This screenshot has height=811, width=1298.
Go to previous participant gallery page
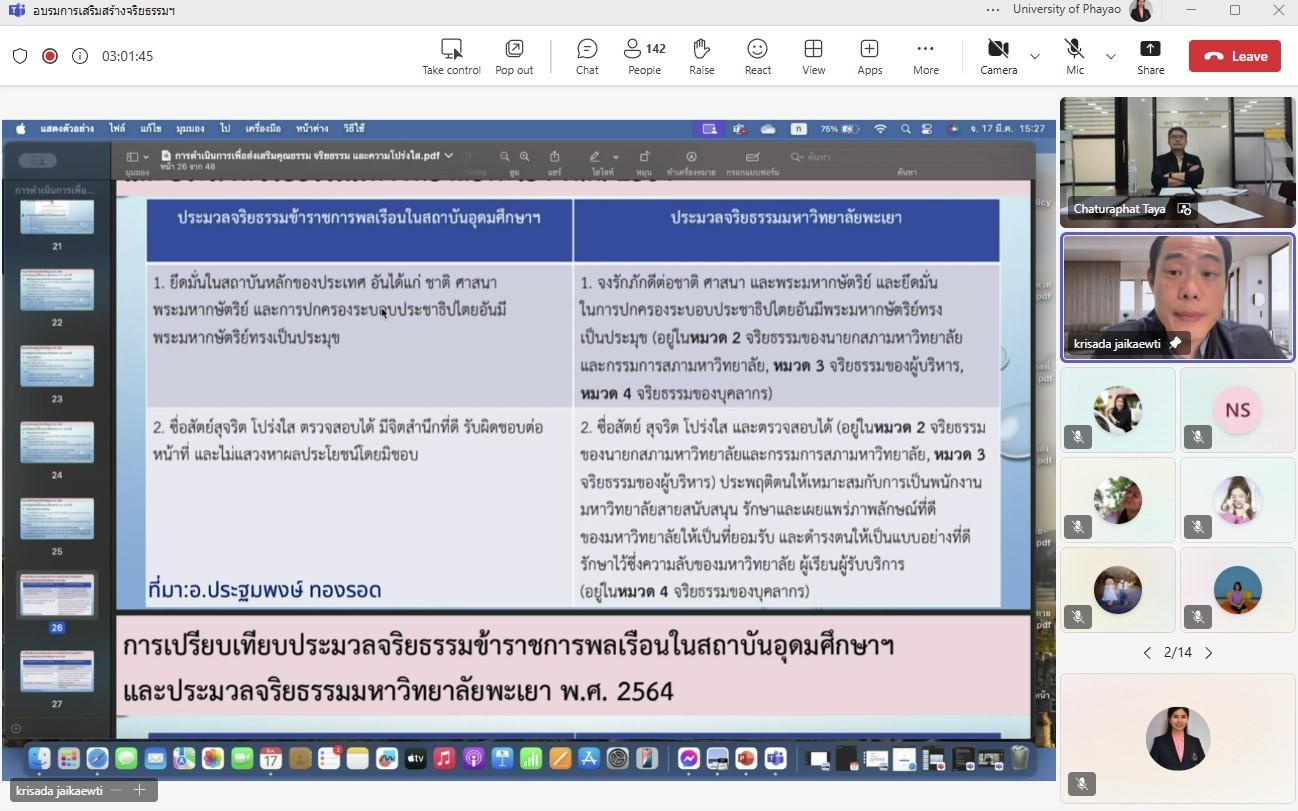1147,653
